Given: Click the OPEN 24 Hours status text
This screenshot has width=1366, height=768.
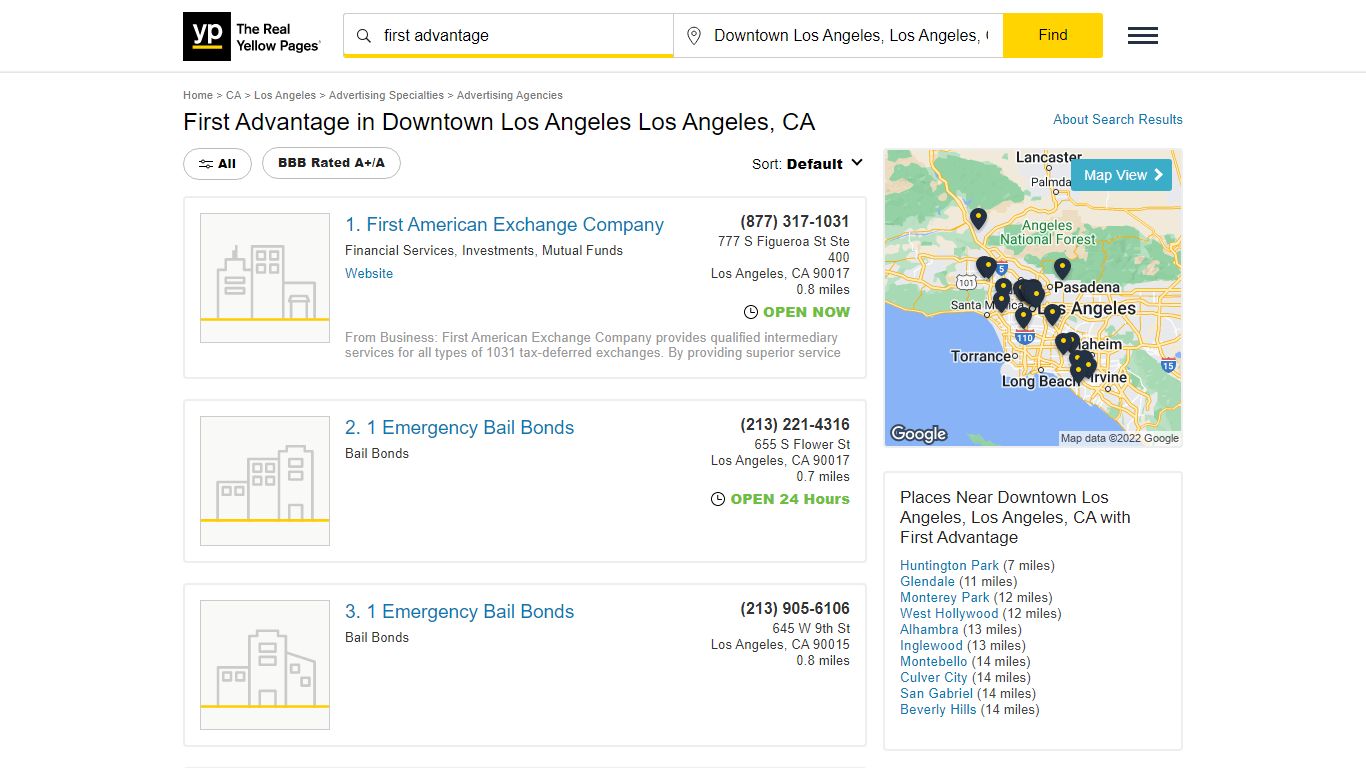Looking at the screenshot, I should point(790,499).
